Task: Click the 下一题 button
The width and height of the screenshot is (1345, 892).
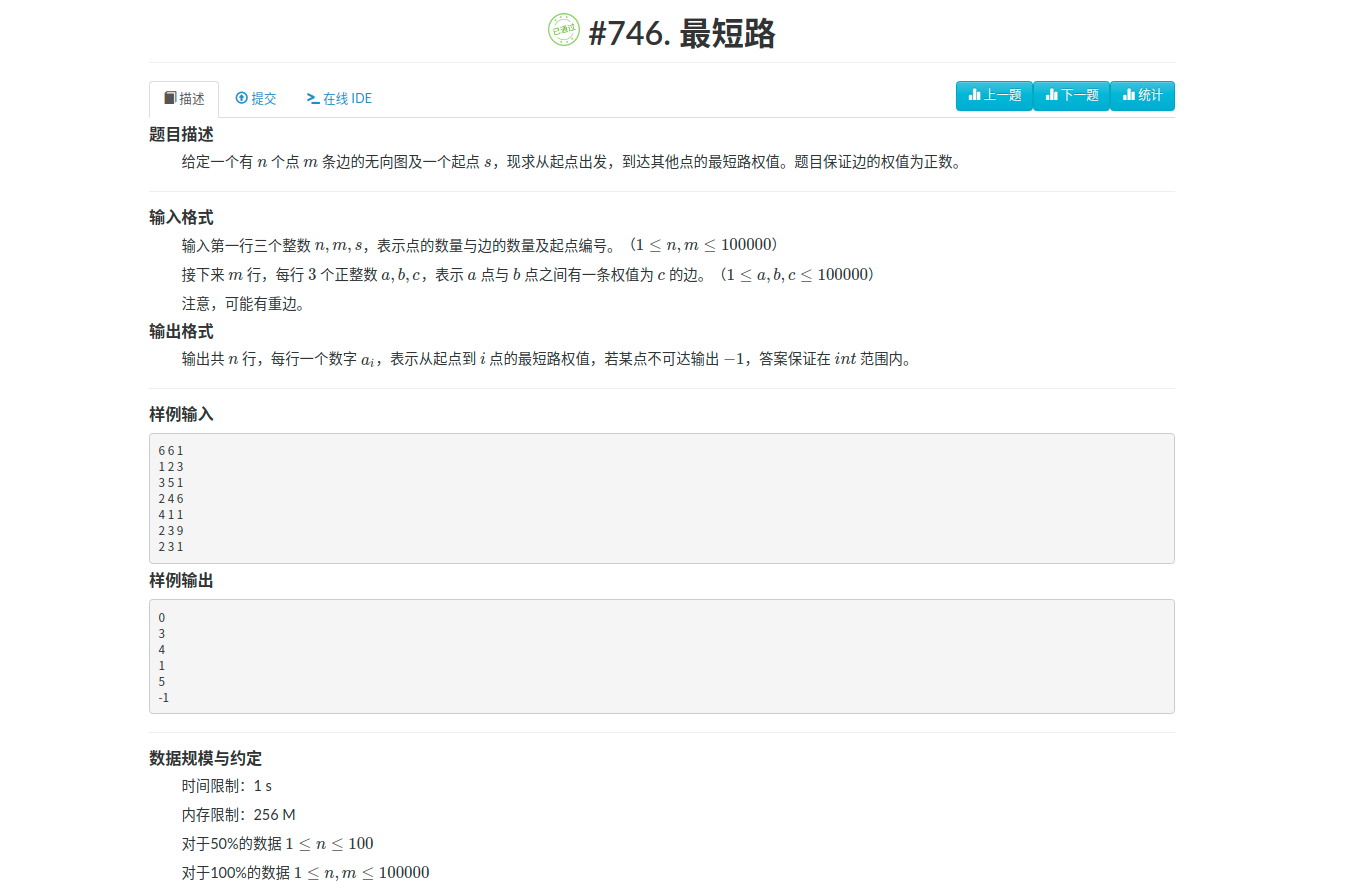Action: (1071, 95)
